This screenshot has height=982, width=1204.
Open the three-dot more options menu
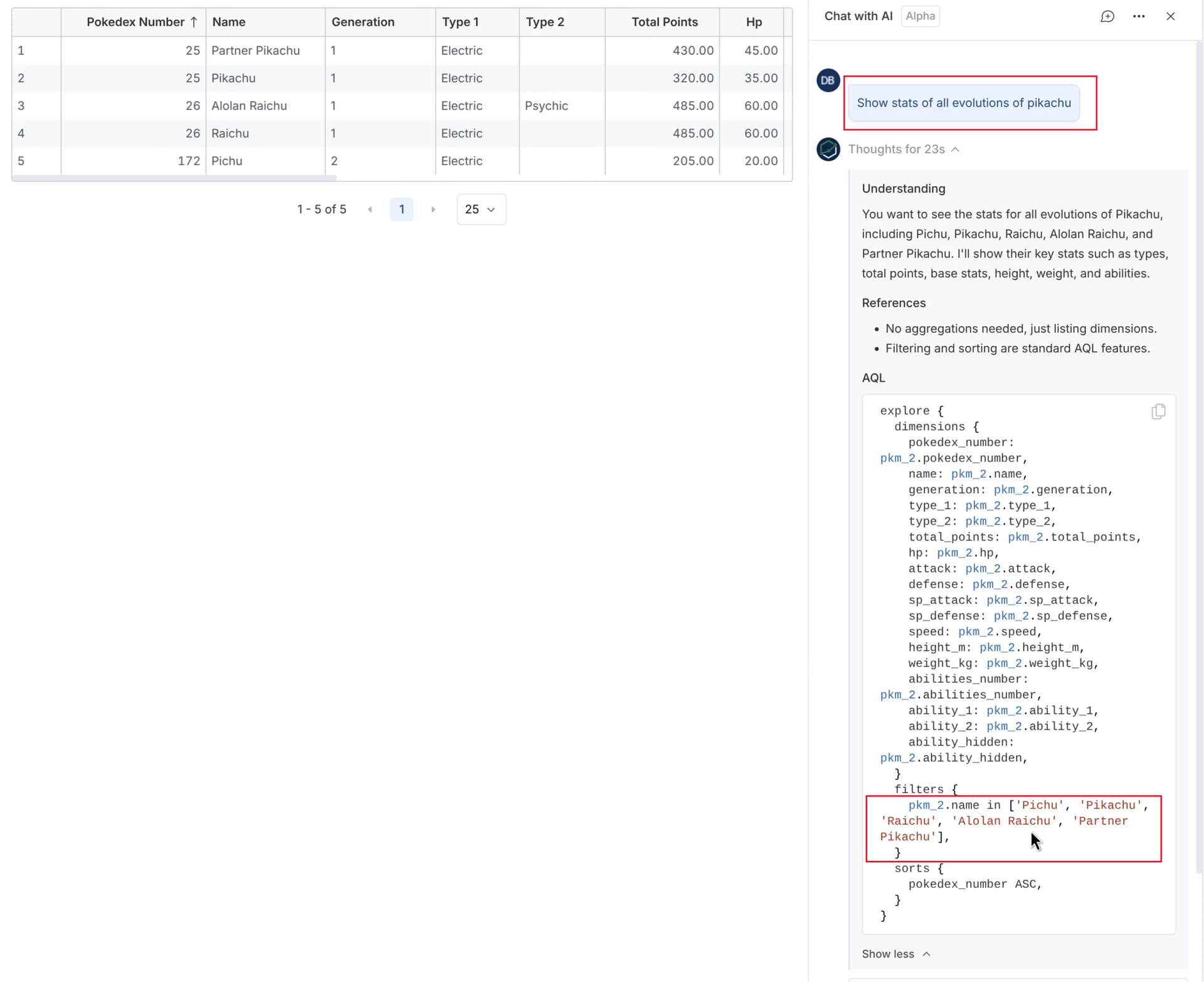point(1139,16)
